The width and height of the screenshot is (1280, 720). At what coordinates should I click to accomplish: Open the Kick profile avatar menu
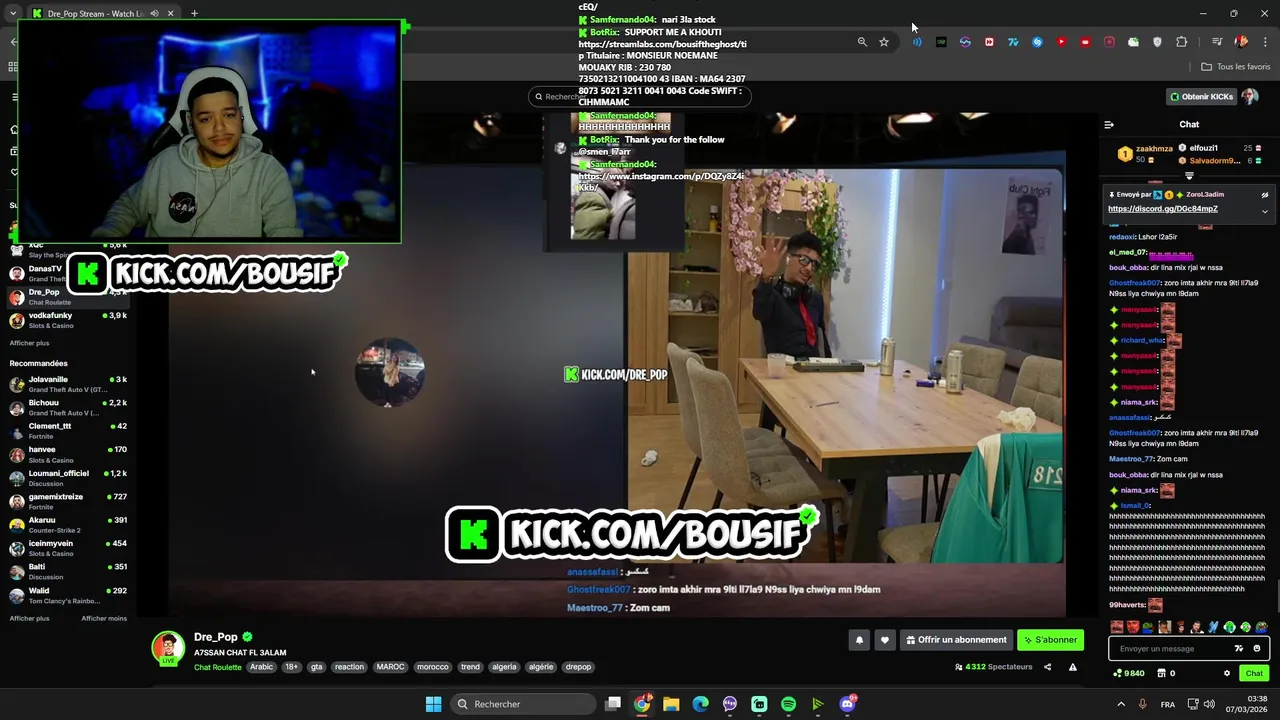tap(1250, 97)
